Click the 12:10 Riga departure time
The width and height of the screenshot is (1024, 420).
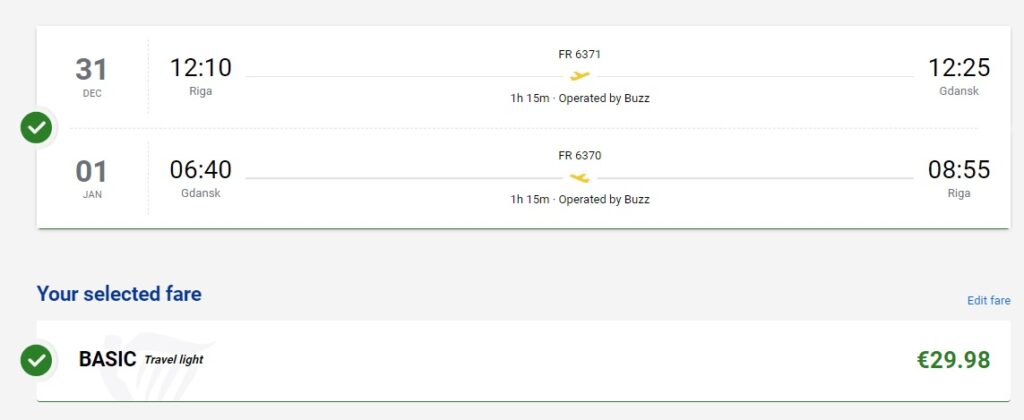200,67
